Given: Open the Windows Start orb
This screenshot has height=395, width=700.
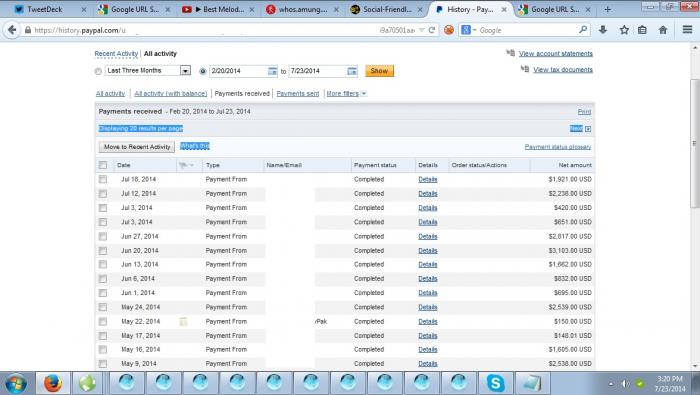Looking at the screenshot, I should (16, 383).
